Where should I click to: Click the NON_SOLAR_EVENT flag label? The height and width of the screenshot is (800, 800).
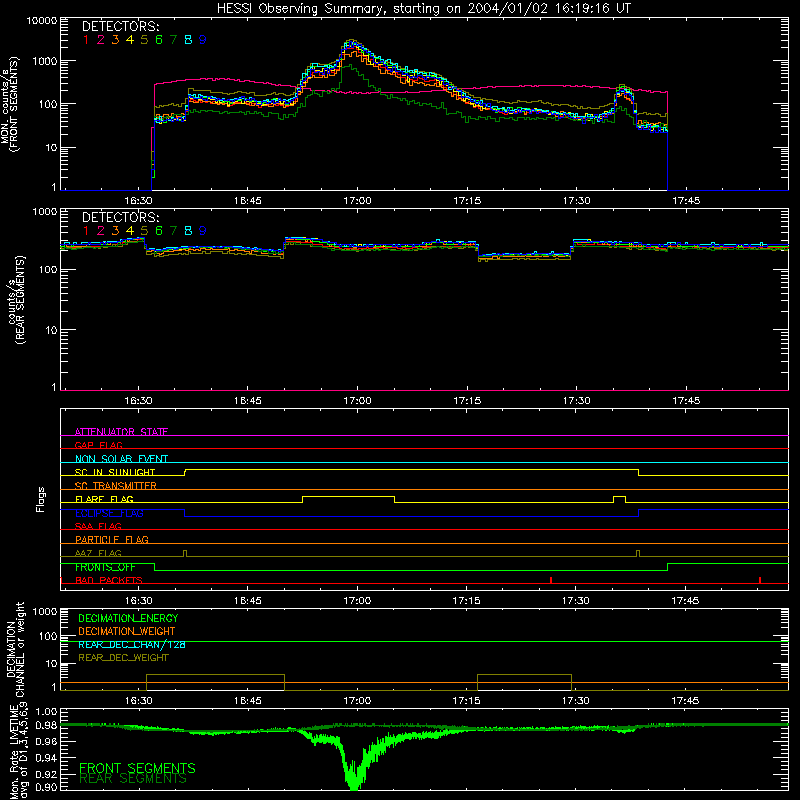pos(121,459)
